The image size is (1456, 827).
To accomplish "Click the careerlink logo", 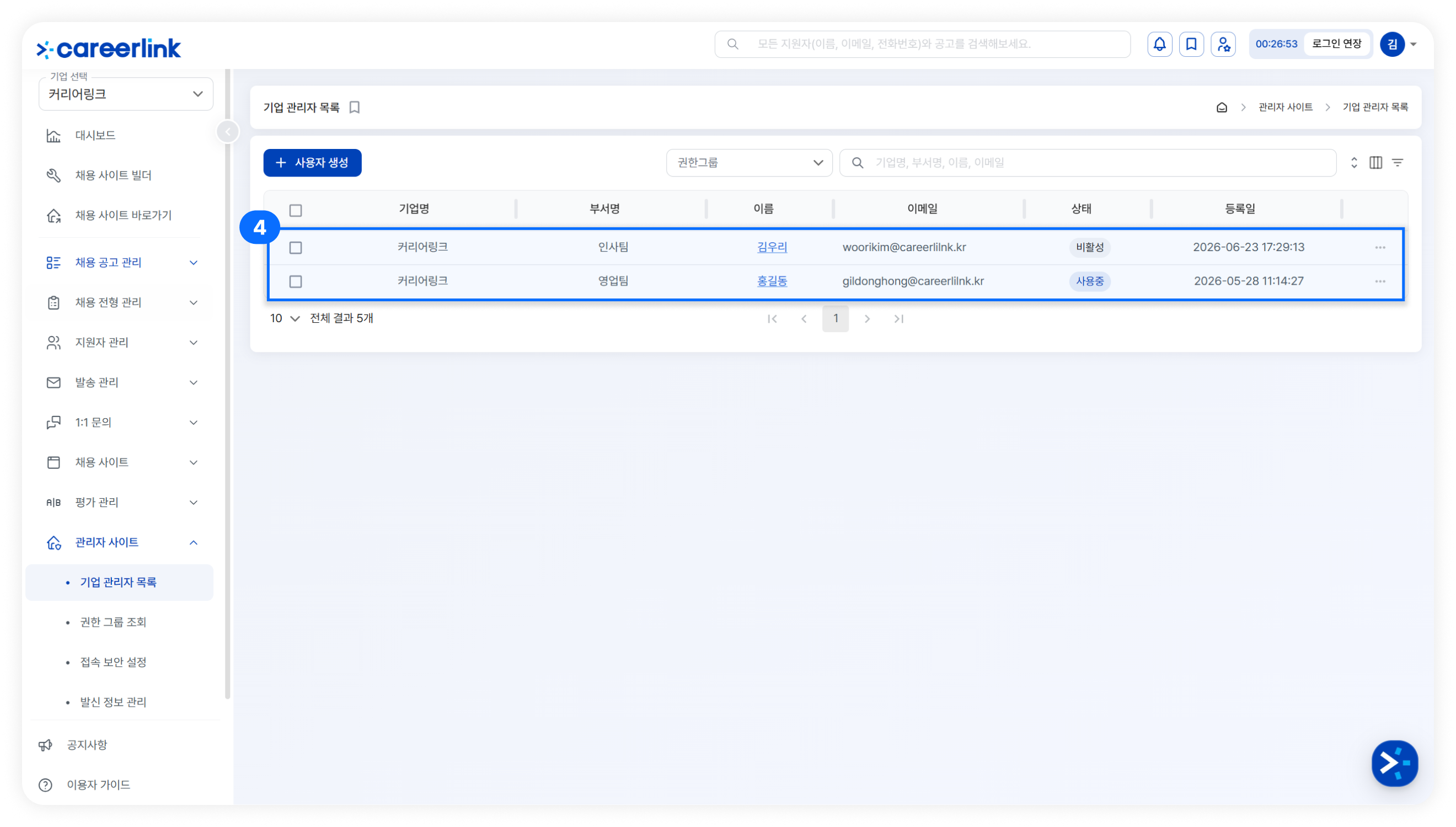I will [x=109, y=49].
